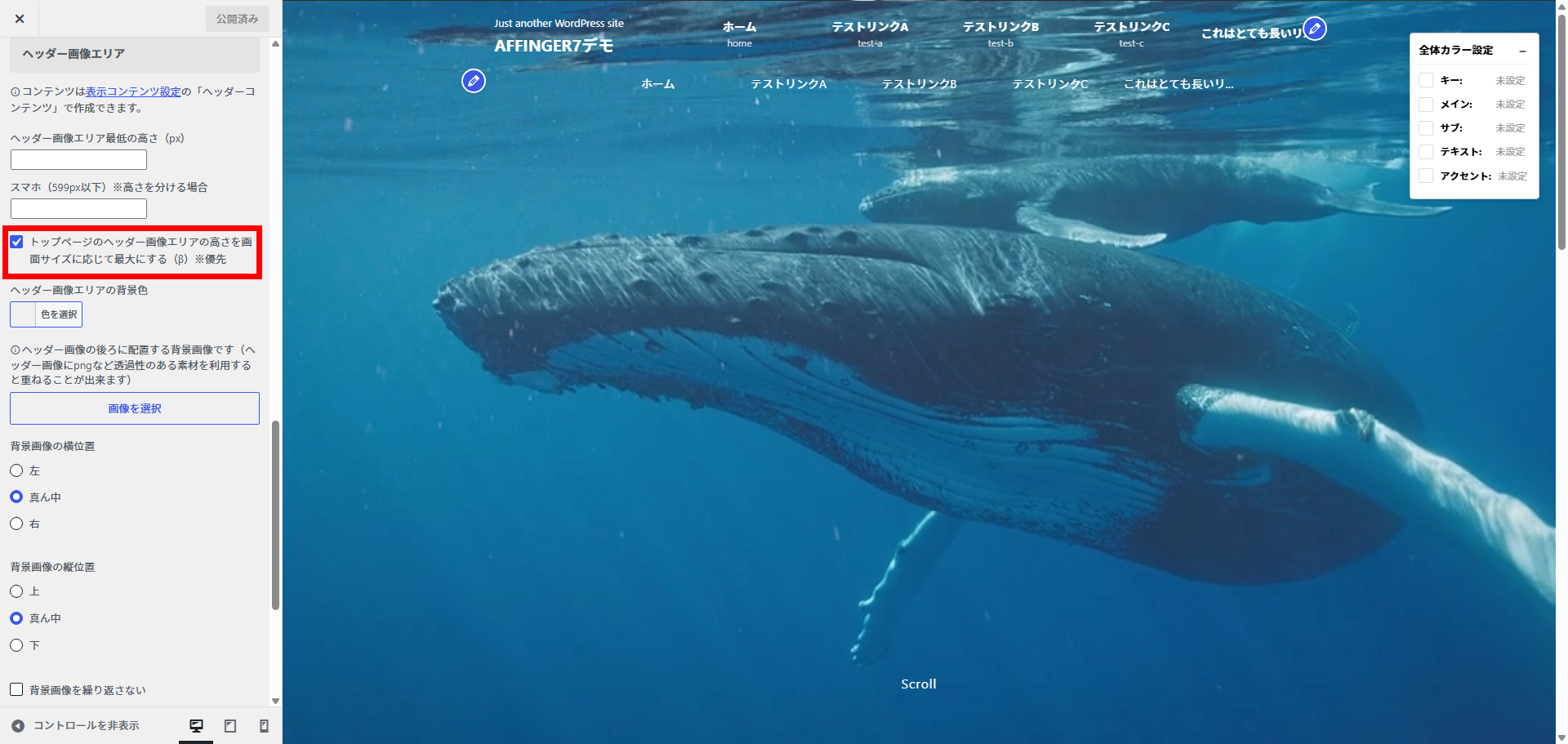Click the Scroll link on the header image

(919, 684)
